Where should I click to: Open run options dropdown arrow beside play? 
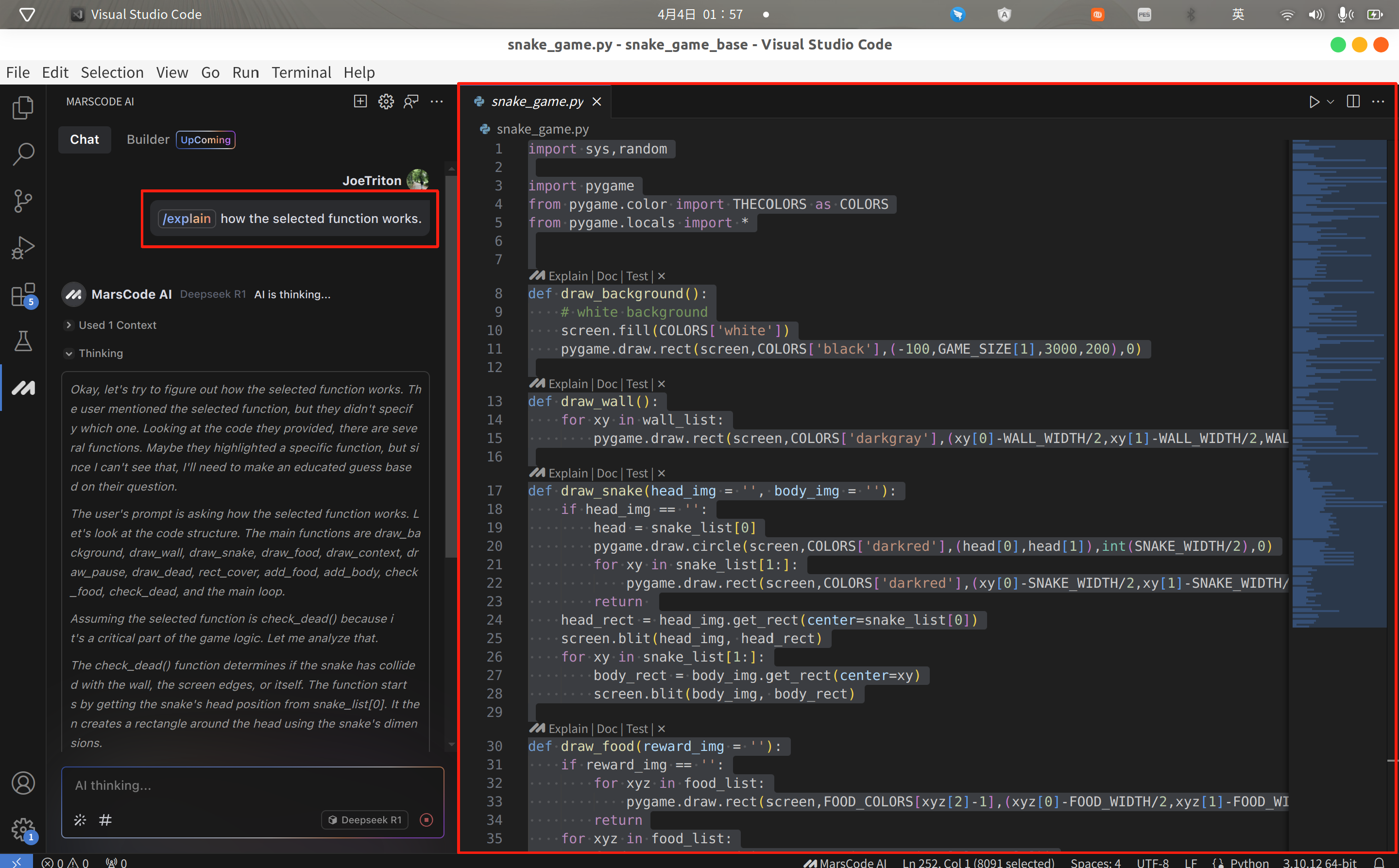[x=1331, y=102]
